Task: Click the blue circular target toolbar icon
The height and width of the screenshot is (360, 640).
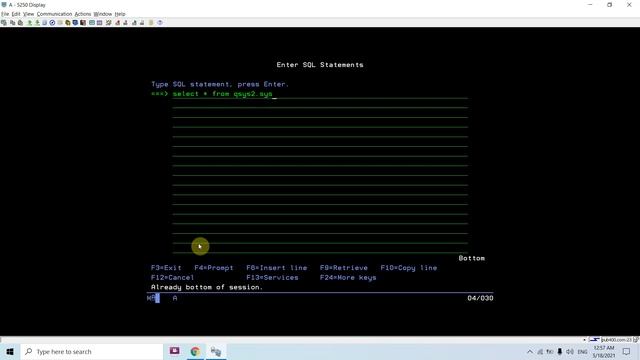Action: coord(52,22)
